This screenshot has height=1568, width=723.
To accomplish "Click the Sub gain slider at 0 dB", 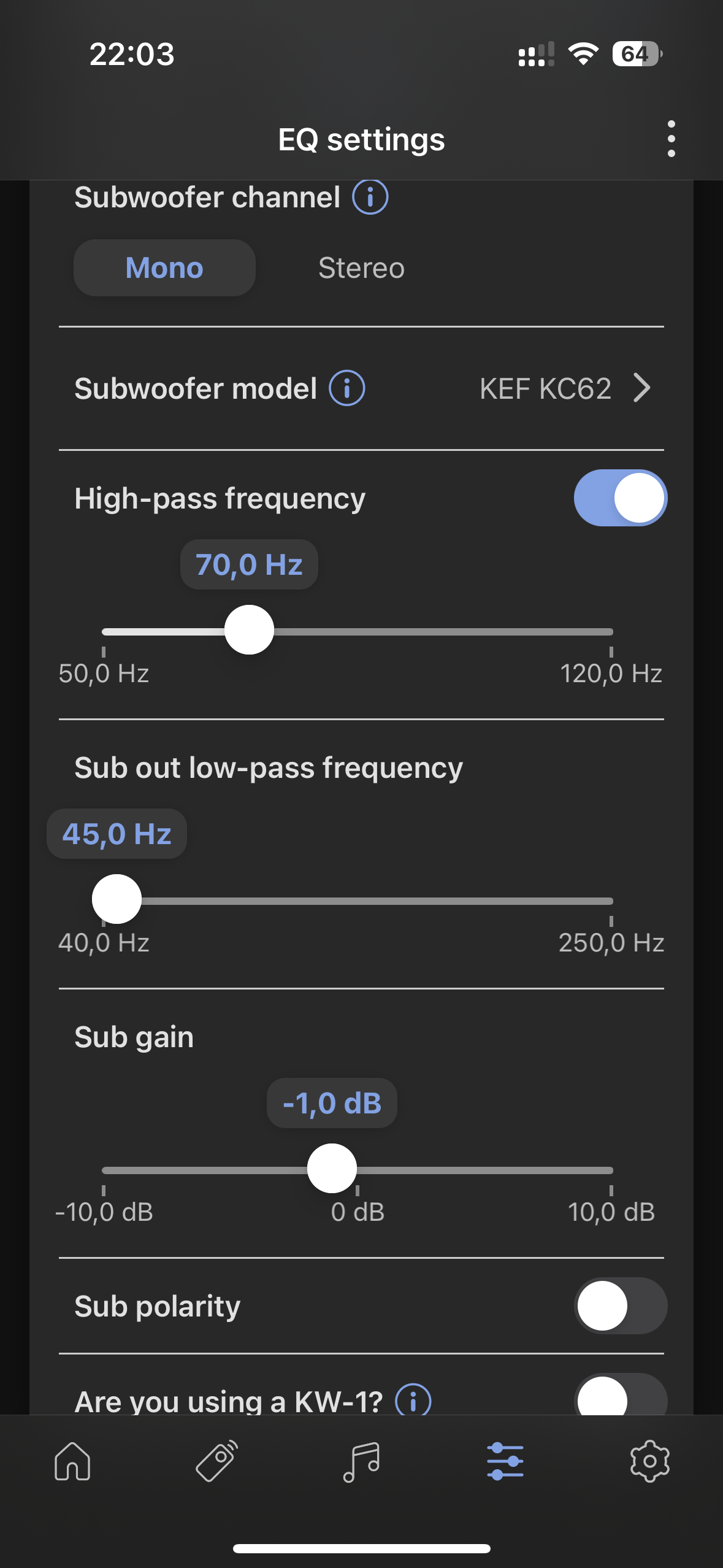I will [358, 1170].
